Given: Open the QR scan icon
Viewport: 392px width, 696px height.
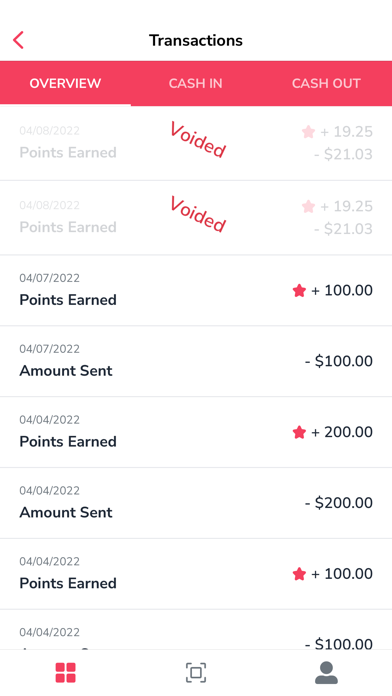Looking at the screenshot, I should (x=196, y=672).
